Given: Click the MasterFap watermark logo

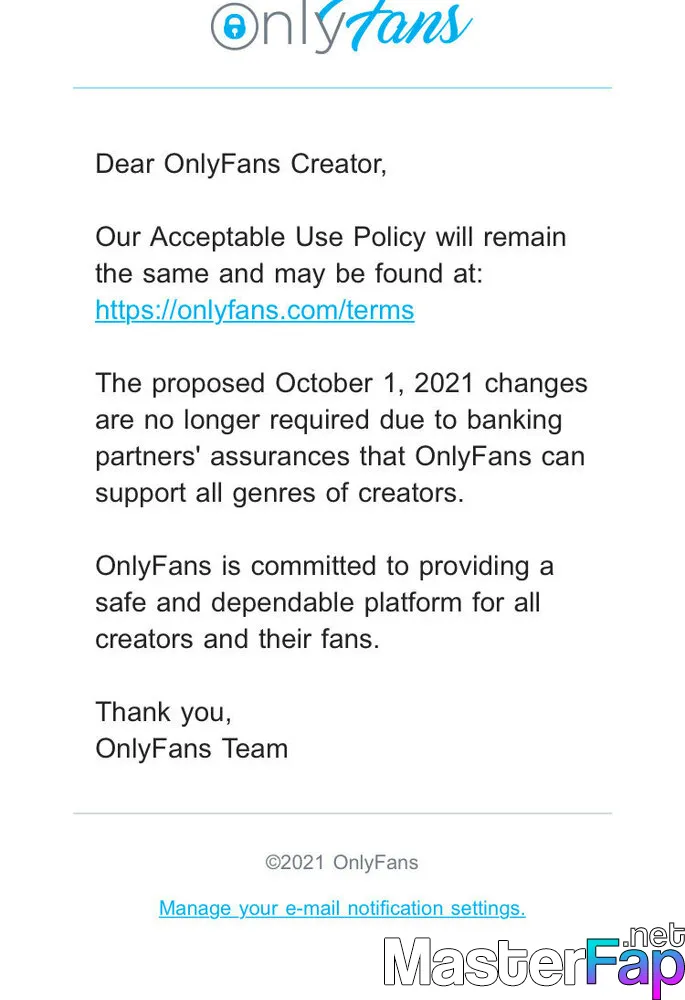Looking at the screenshot, I should tap(534, 962).
